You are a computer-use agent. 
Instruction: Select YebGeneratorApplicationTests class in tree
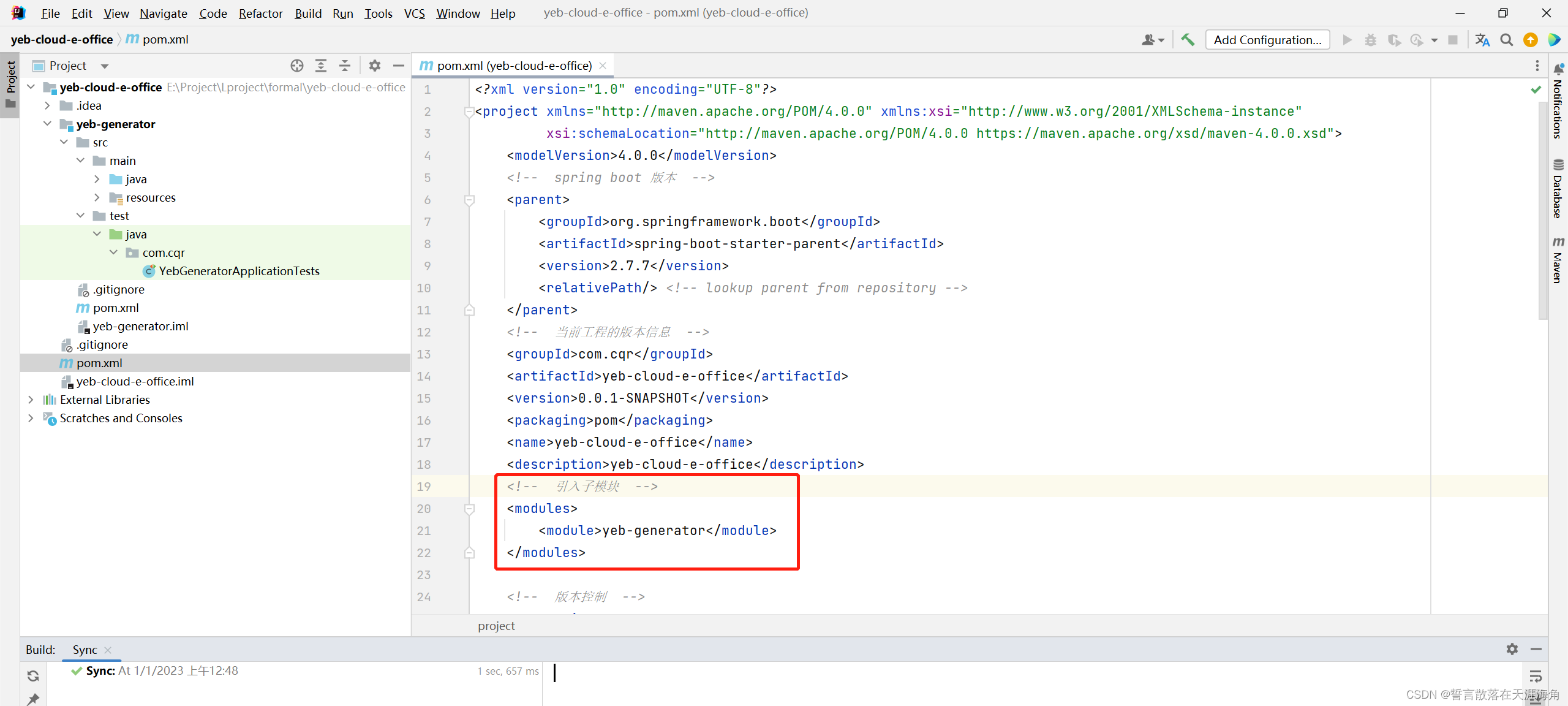(239, 271)
